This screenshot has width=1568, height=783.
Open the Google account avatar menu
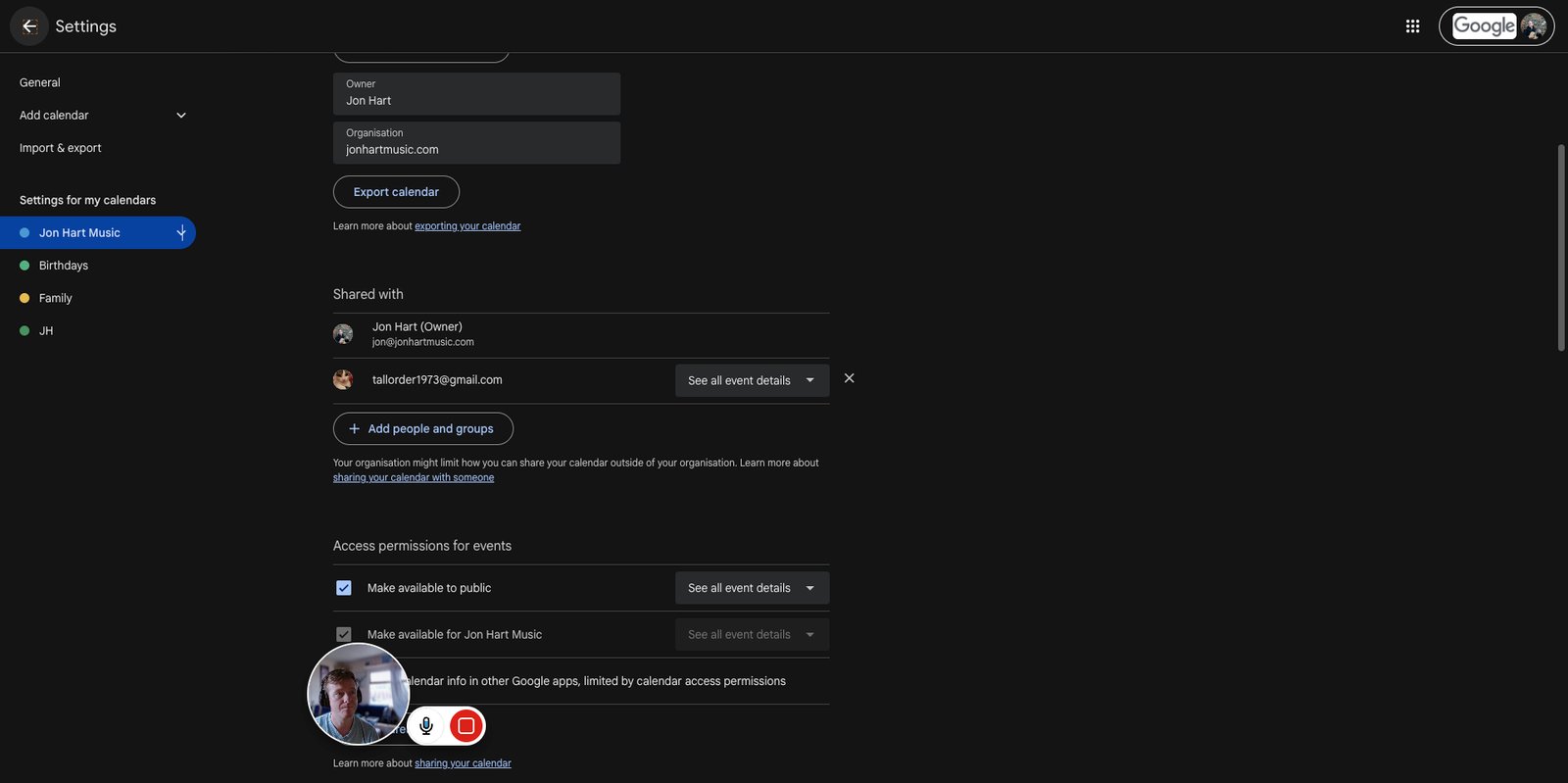coord(1534,26)
